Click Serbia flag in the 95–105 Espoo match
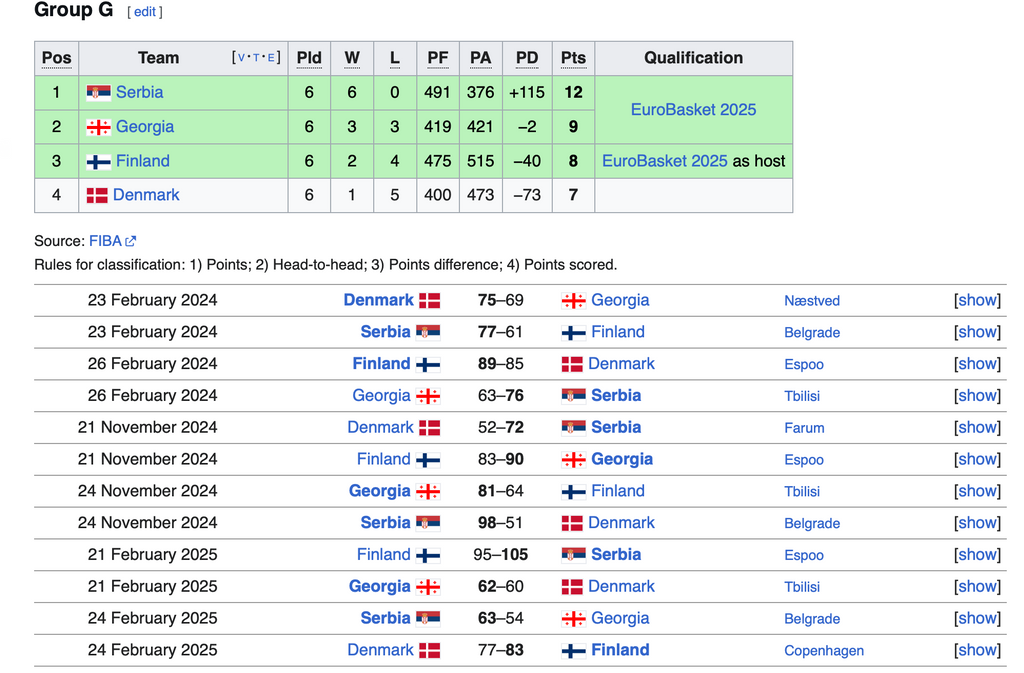The width and height of the screenshot is (1024, 673). click(573, 555)
